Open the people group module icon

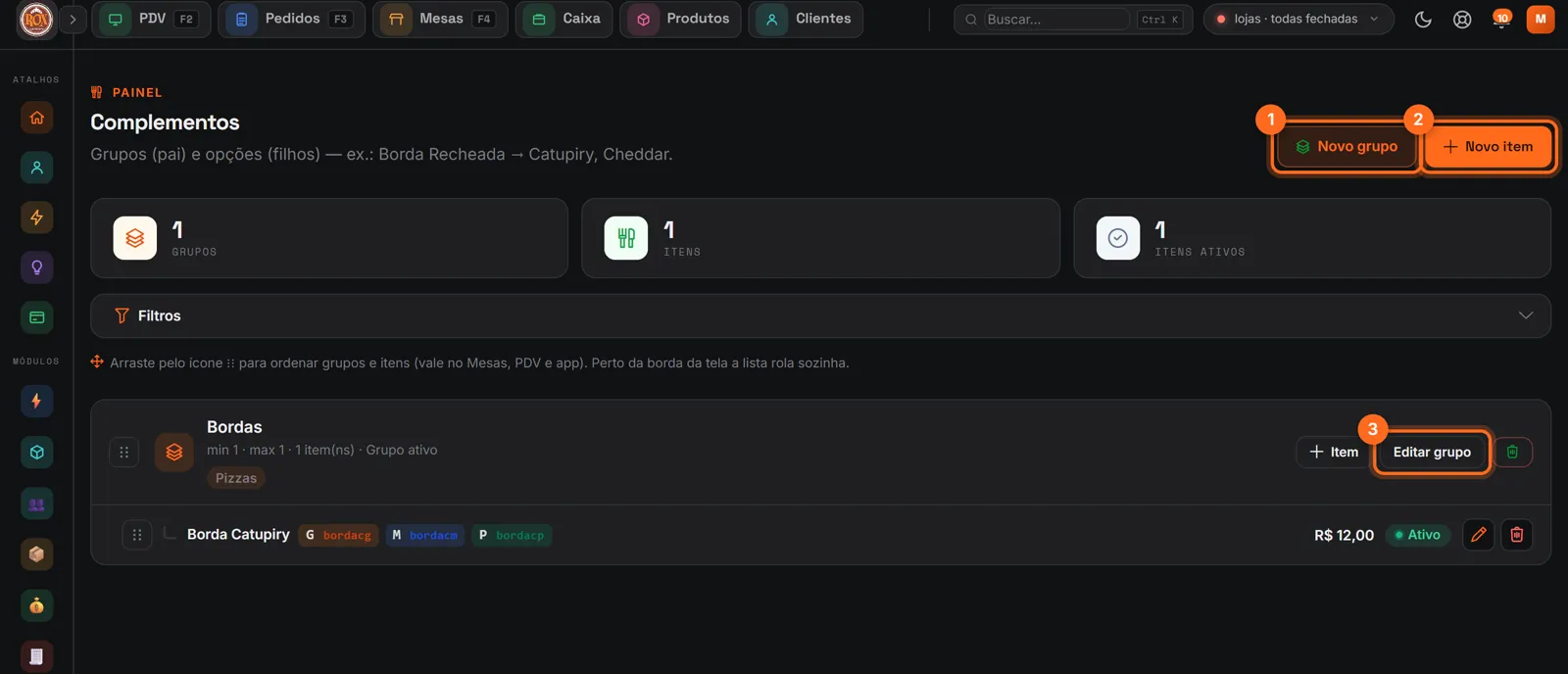pyautogui.click(x=36, y=504)
